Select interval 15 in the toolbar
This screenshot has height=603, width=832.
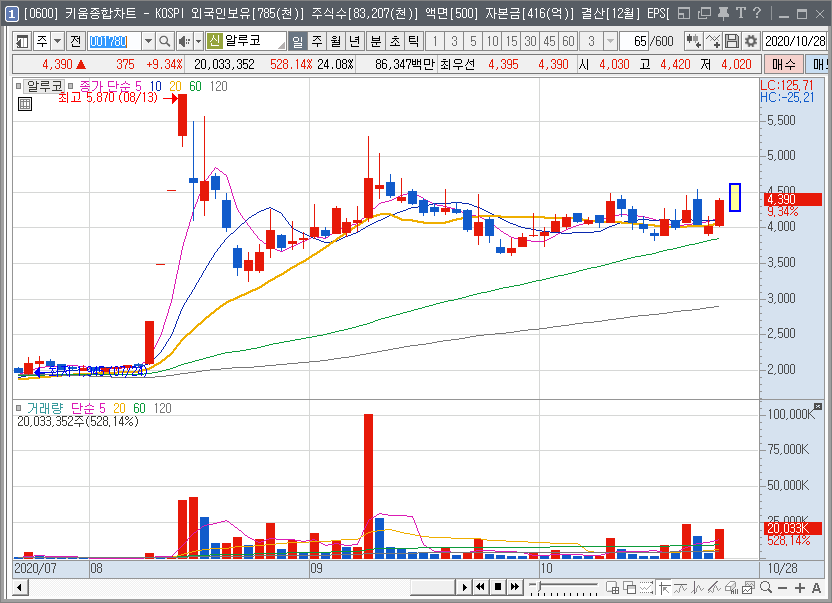pyautogui.click(x=512, y=41)
